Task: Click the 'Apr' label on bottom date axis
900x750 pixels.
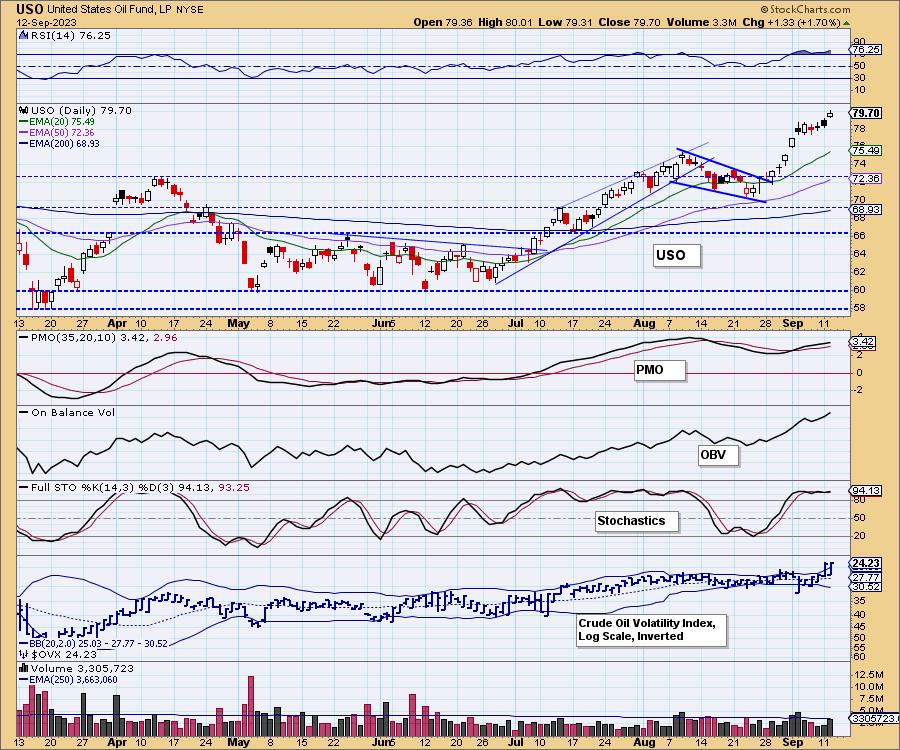Action: 117,742
